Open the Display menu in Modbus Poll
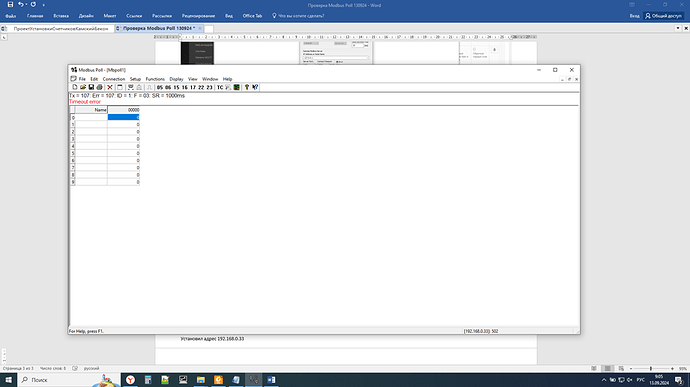This screenshot has width=690, height=387. tap(176, 79)
